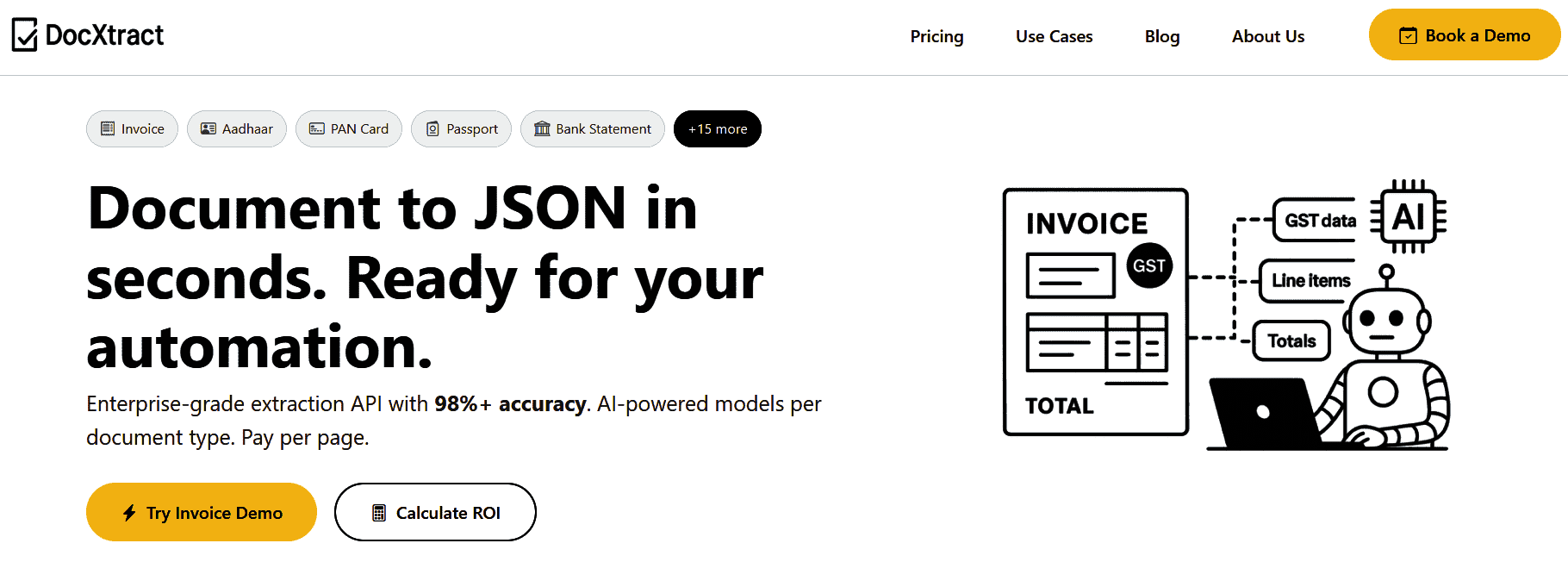This screenshot has width=1568, height=562.
Task: Click the ID card icon in the Aadhaar chip
Action: 208,128
